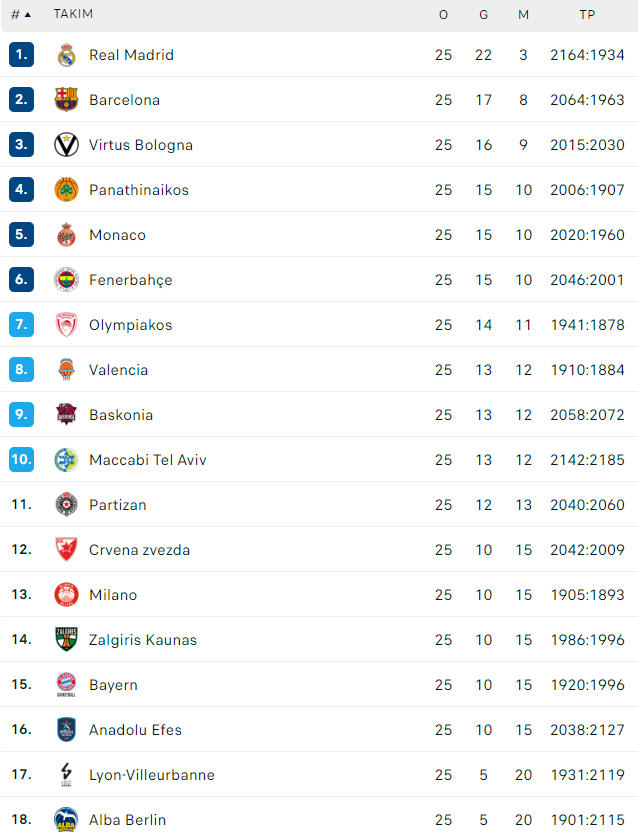Image resolution: width=638 pixels, height=838 pixels.
Task: Open the Monaco team page link
Action: [118, 235]
